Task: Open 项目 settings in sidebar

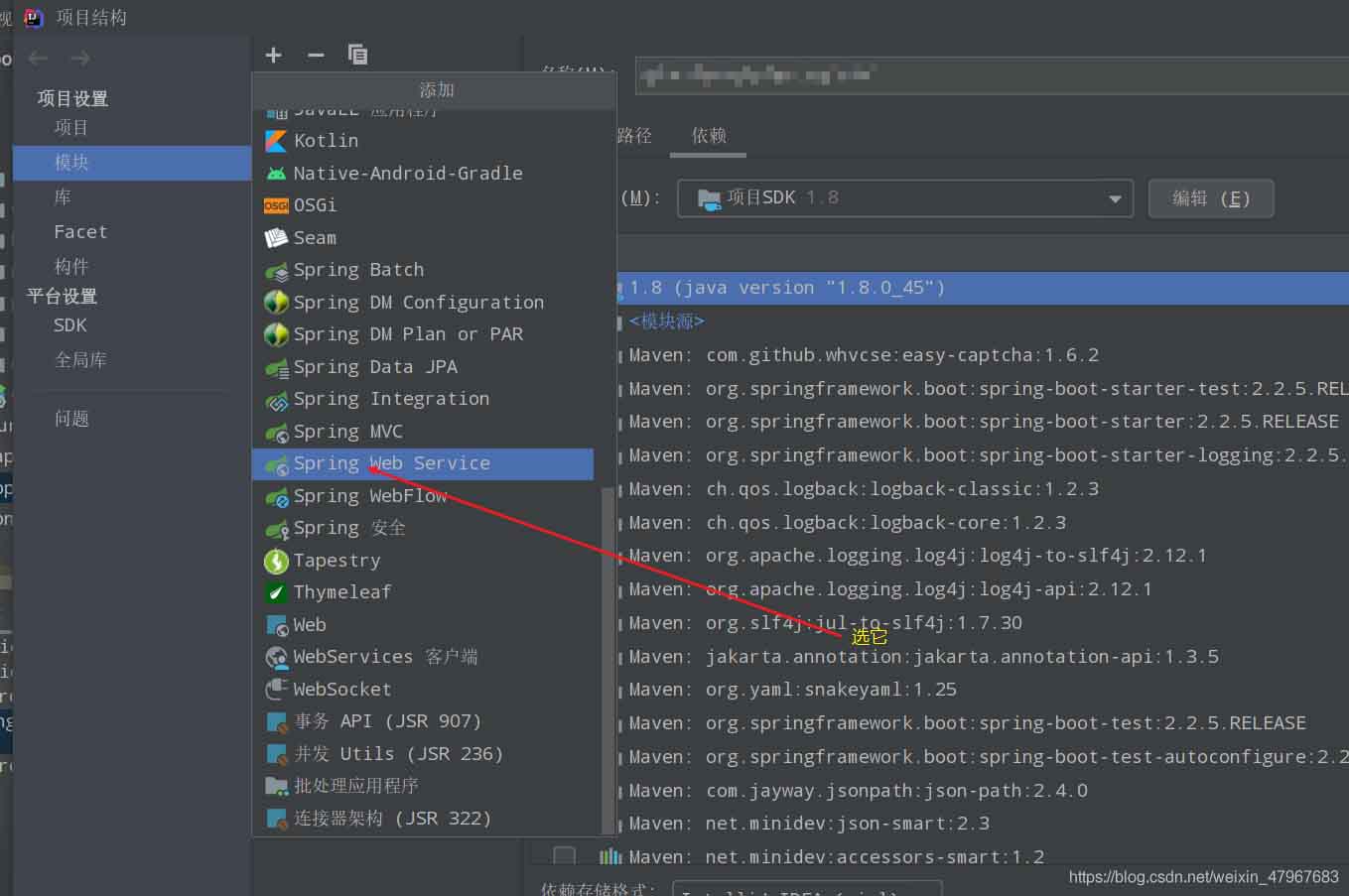Action: click(71, 127)
